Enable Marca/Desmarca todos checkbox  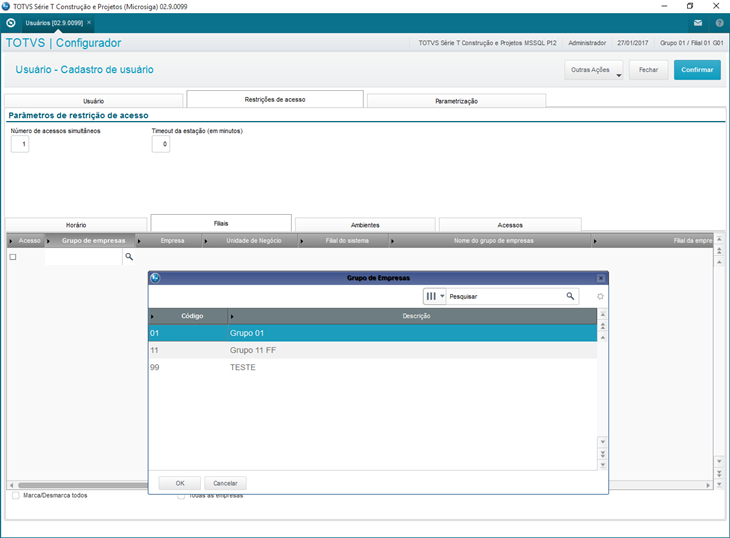coord(15,495)
